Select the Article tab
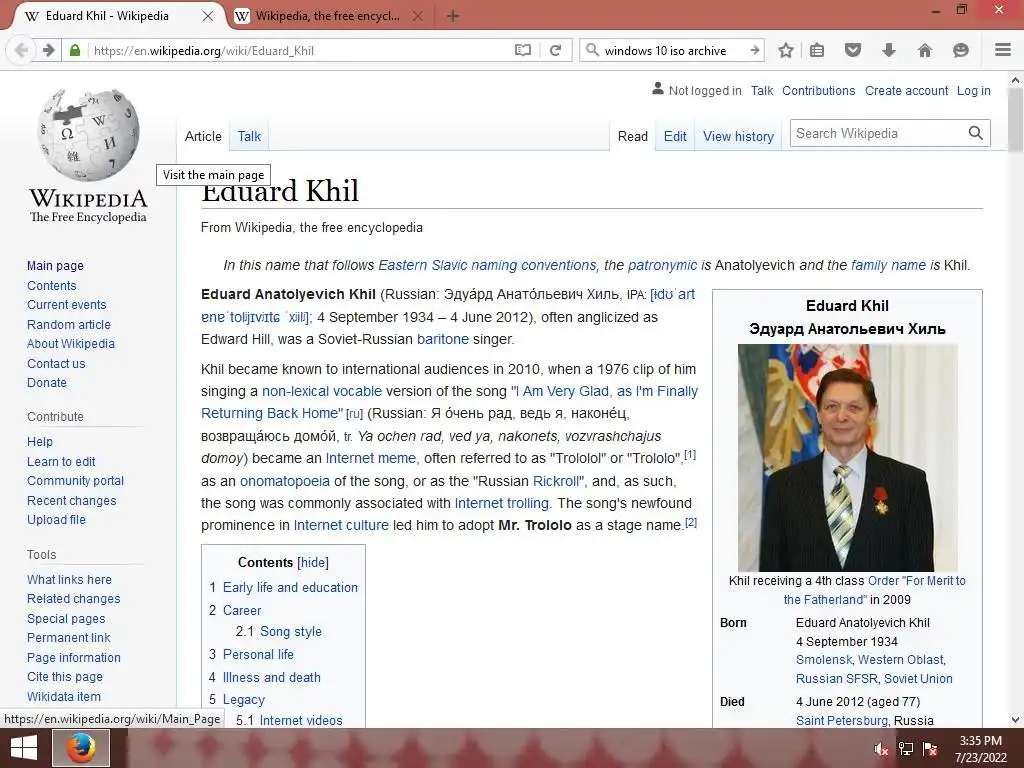The image size is (1024, 768). coord(203,136)
